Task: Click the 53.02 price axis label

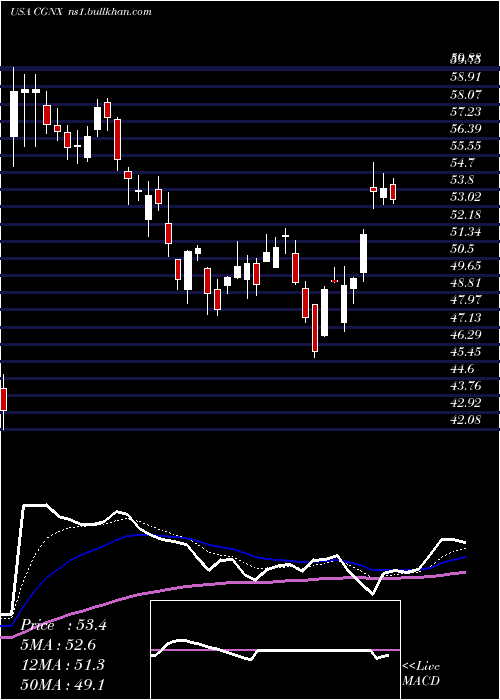Action: [466, 197]
